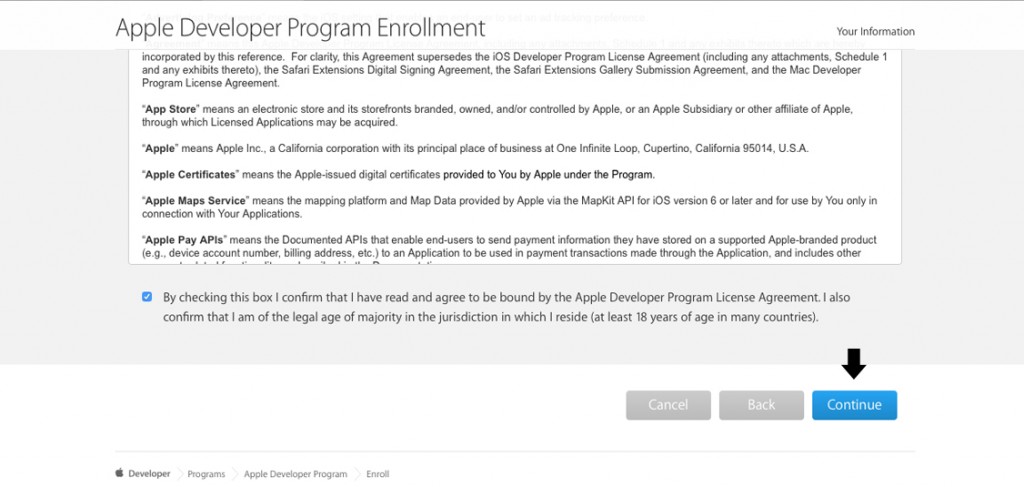1024x487 pixels.
Task: Click the "Apple Certificates" definition text
Action: tap(398, 175)
